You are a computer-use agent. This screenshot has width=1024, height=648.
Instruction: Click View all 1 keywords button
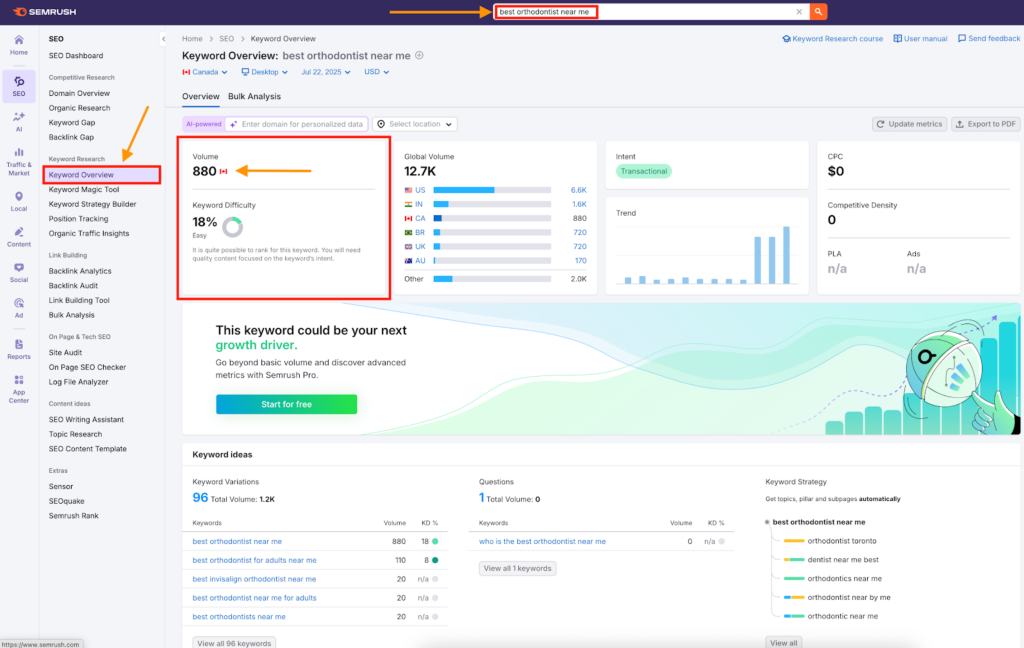(x=517, y=568)
